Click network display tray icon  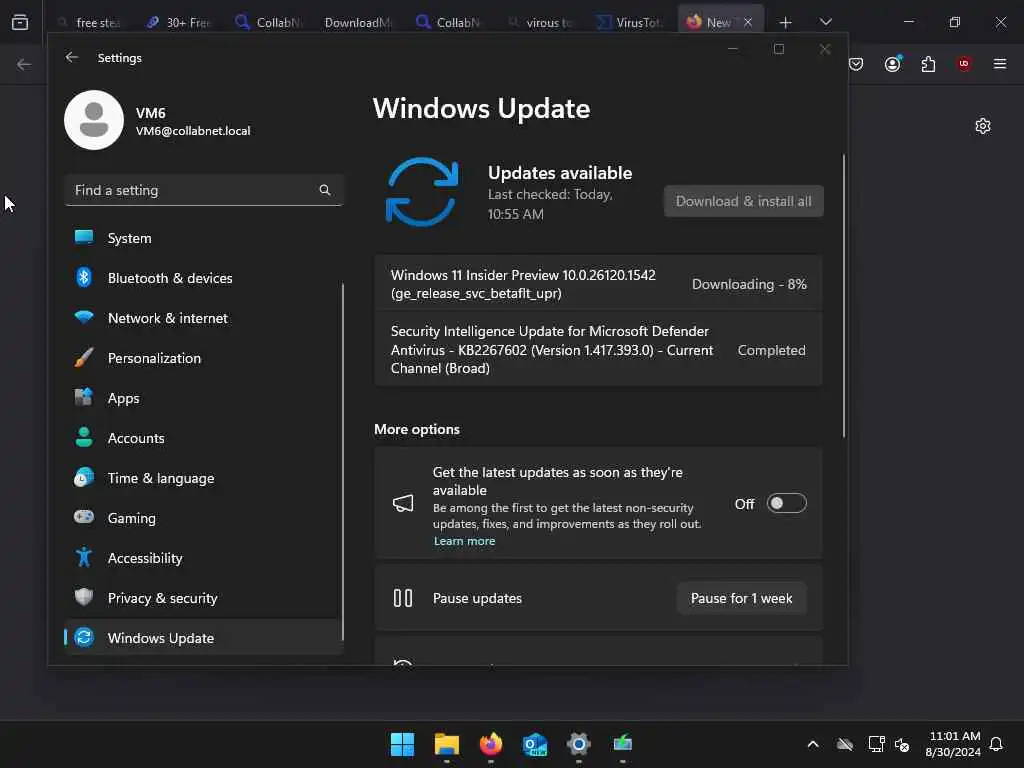click(876, 744)
